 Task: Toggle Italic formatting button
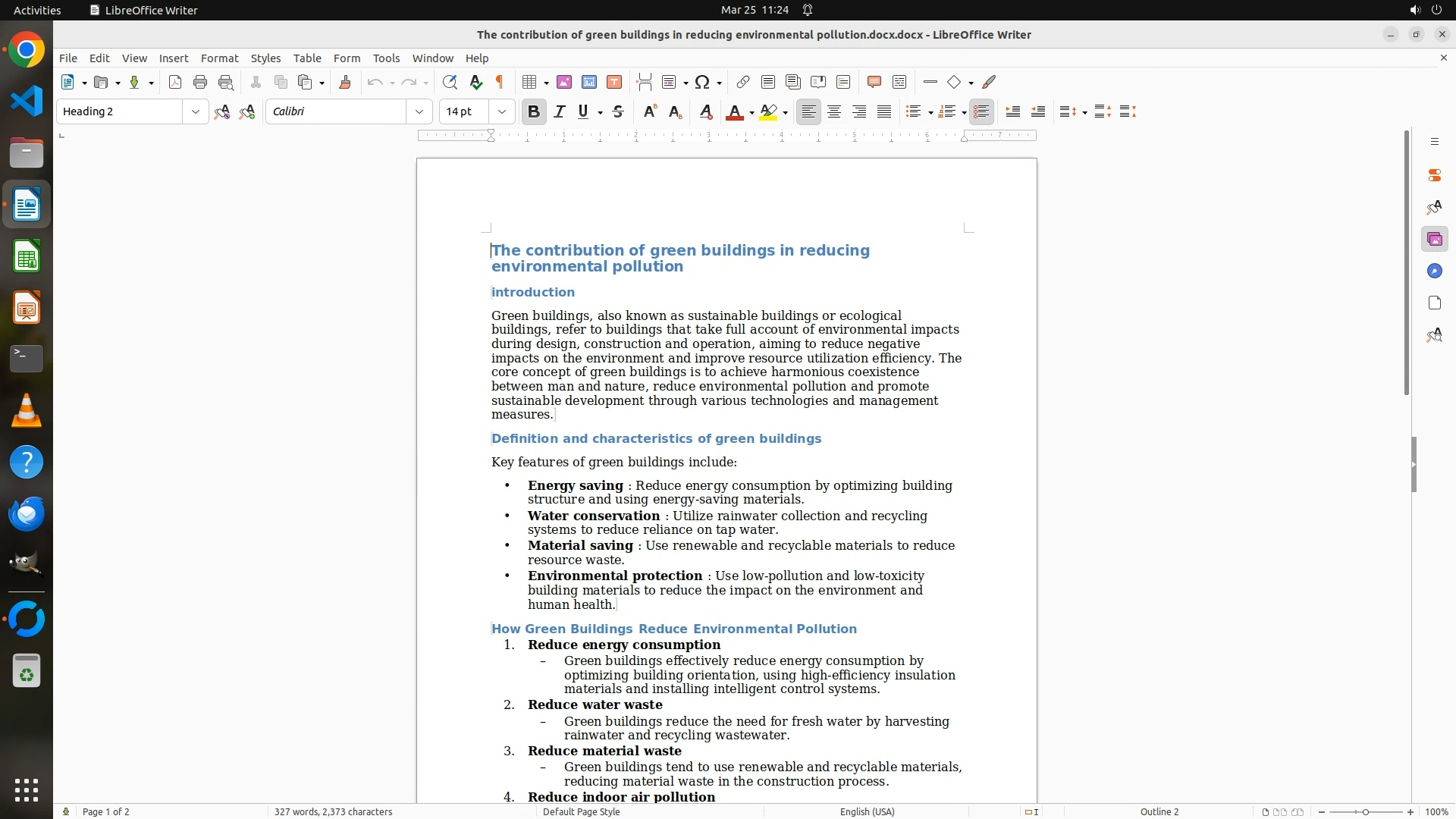(x=559, y=112)
